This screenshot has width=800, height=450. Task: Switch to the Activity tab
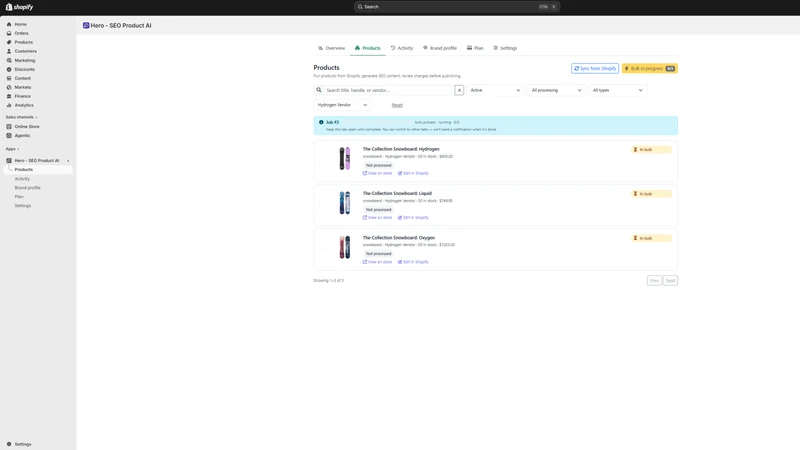402,48
